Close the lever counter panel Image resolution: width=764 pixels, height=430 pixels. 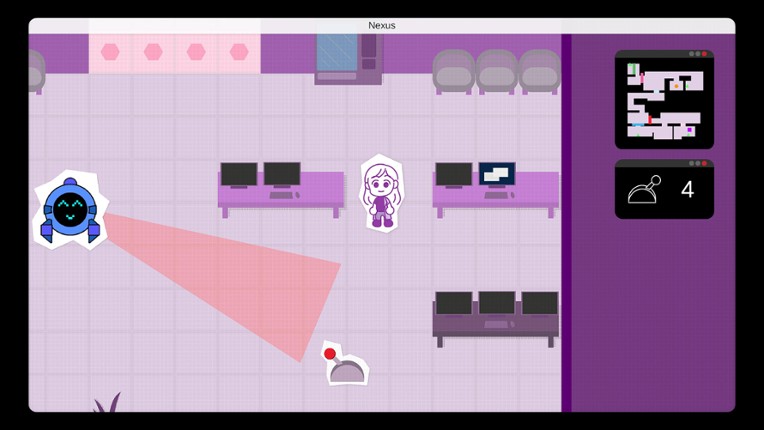(x=704, y=163)
